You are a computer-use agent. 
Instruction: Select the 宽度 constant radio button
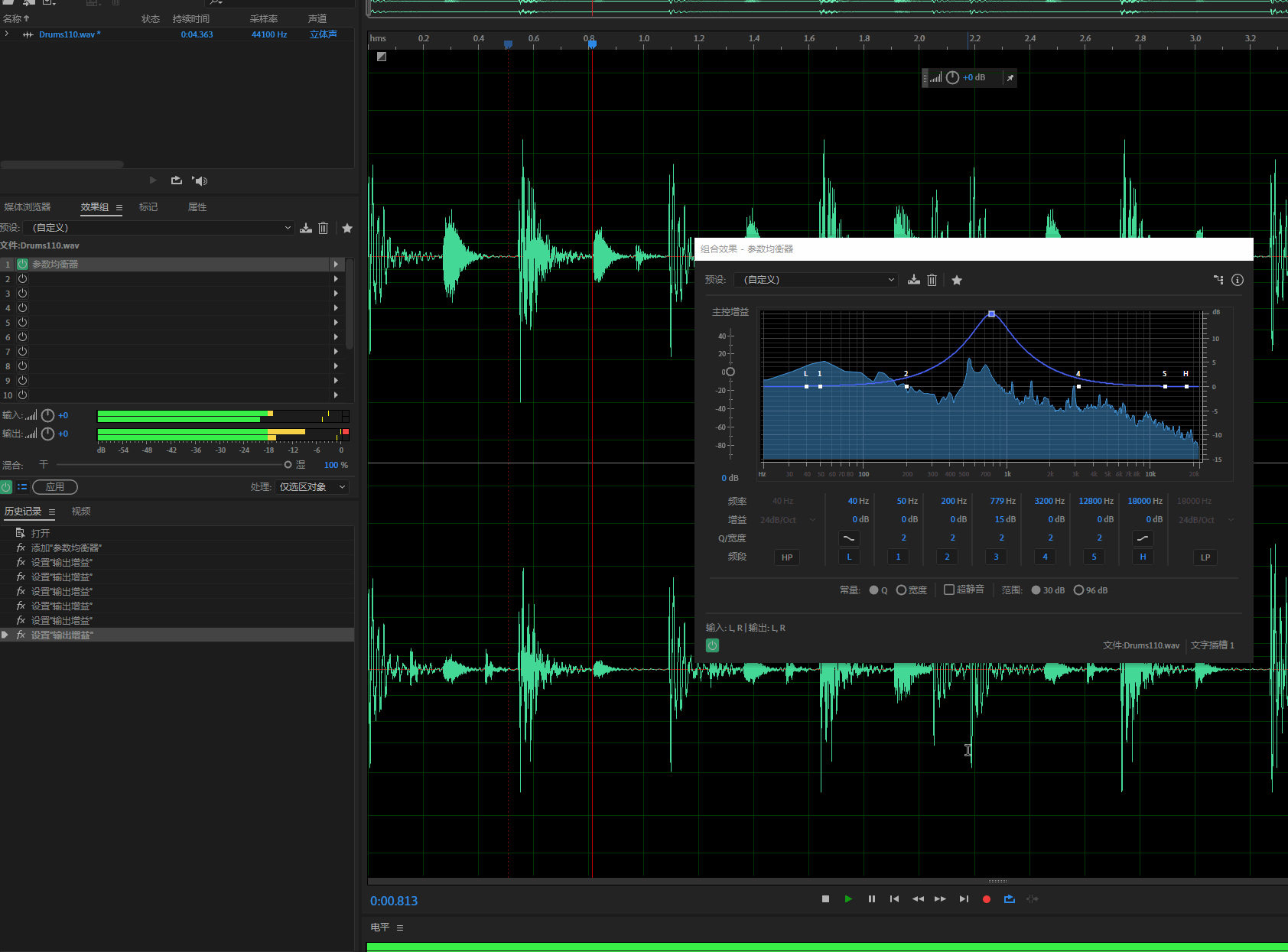901,590
